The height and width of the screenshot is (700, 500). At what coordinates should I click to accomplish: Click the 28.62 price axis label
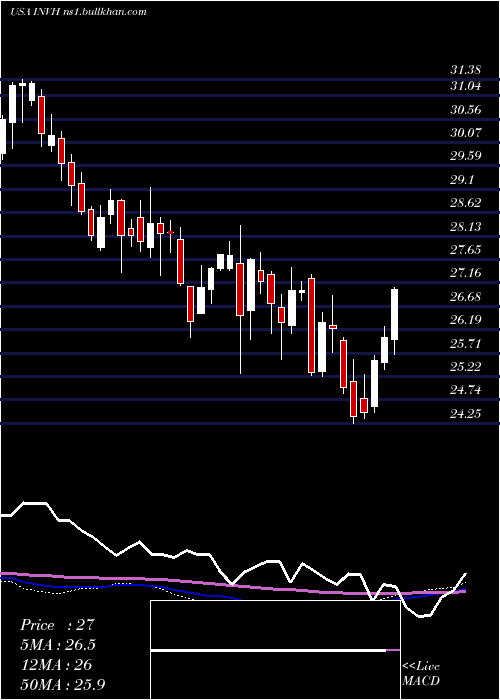coord(465,203)
